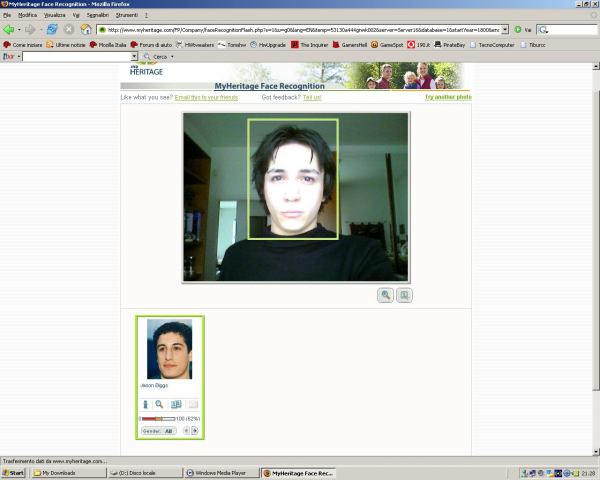
Task: Click the Forward navigation arrow
Action: coord(30,29)
